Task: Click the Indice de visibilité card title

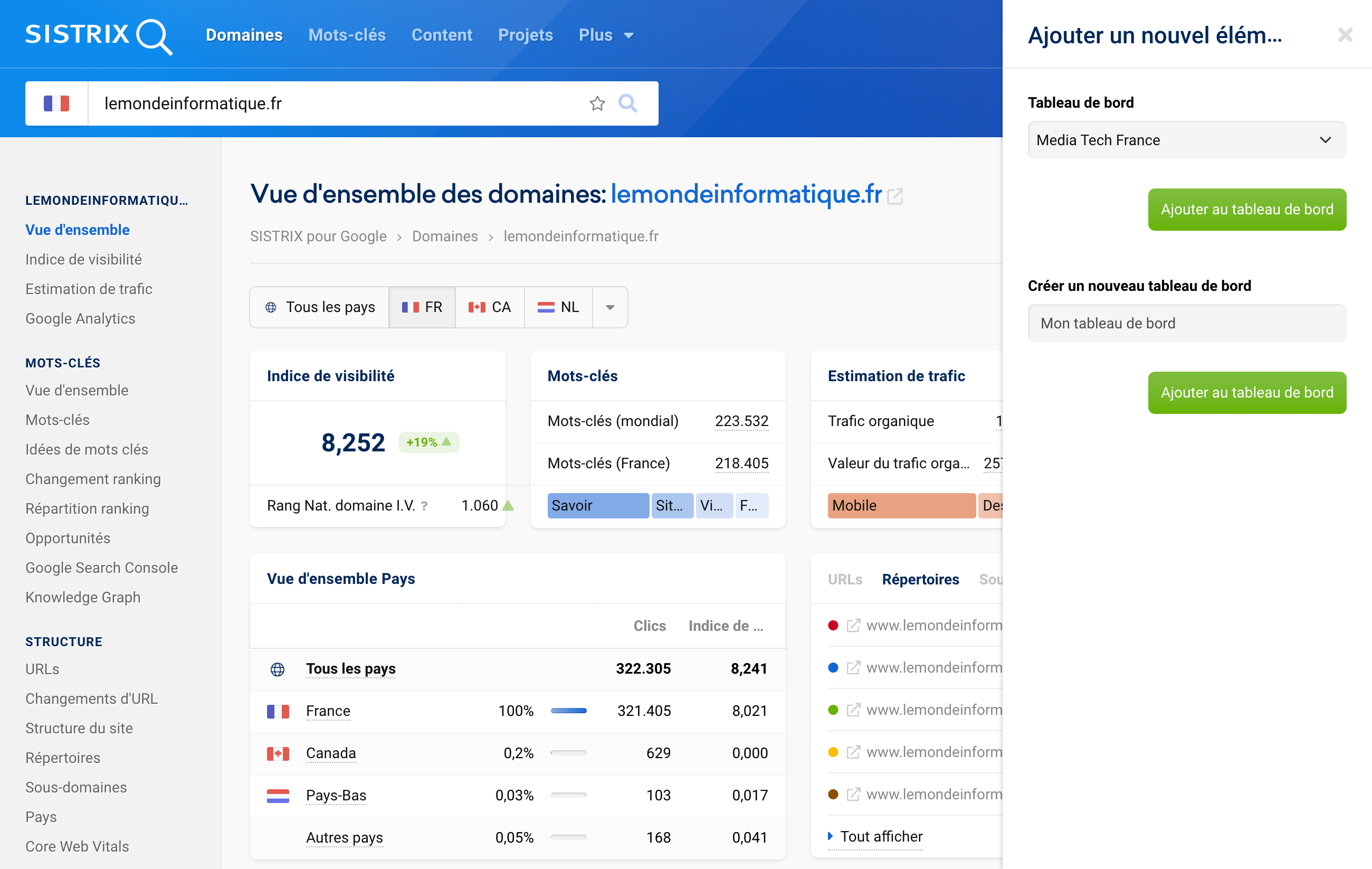Action: click(x=330, y=376)
